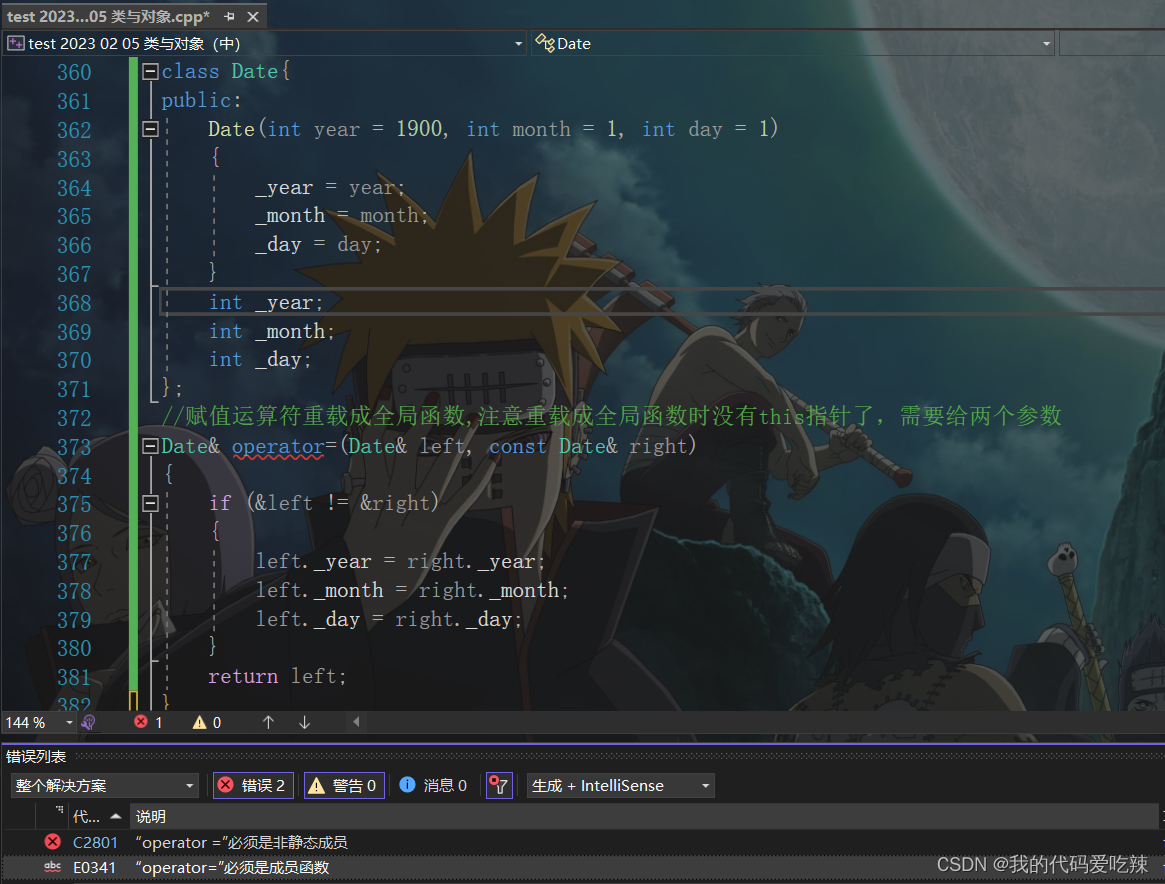Open the 整个解决方案 scope dropdown
This screenshot has height=884, width=1165.
tap(104, 785)
